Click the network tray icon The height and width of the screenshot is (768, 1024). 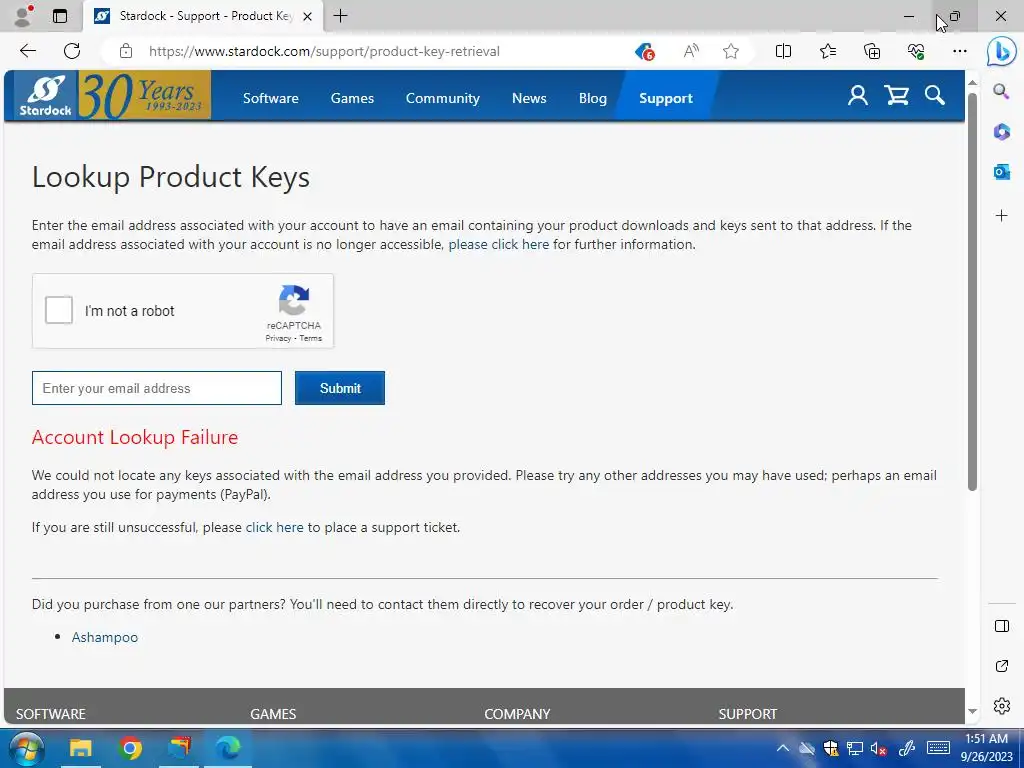click(854, 748)
